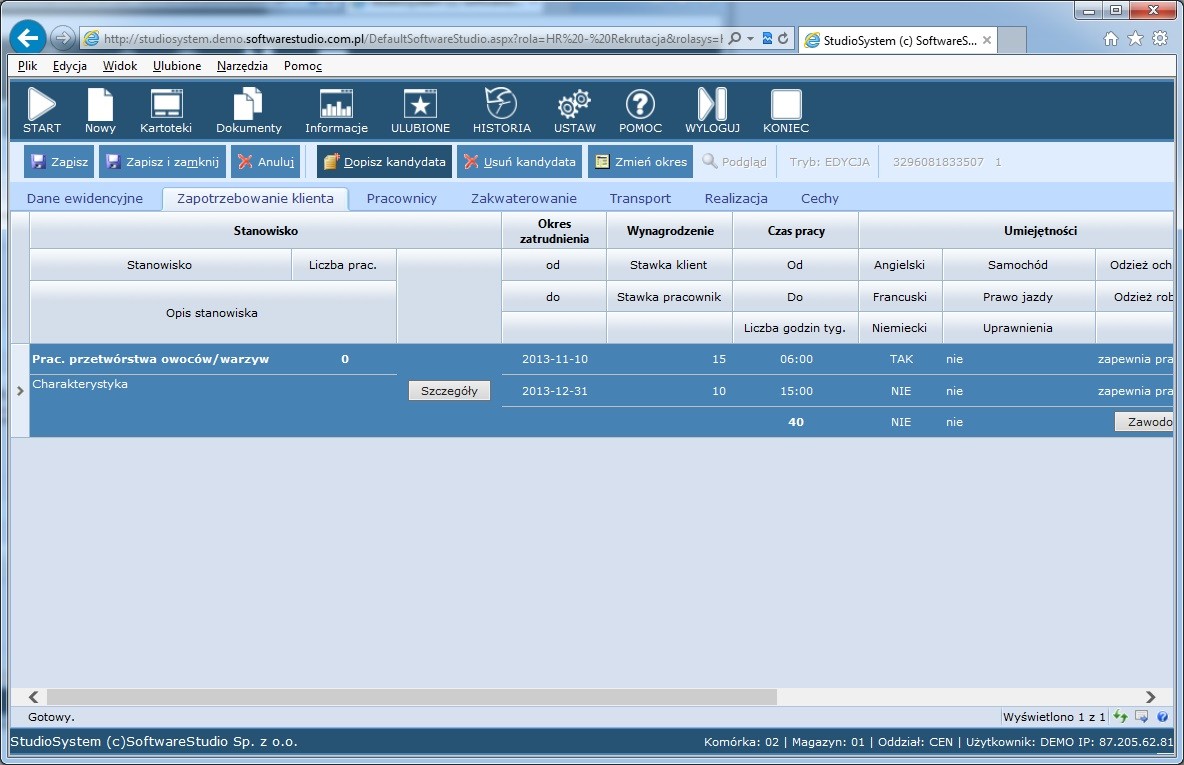This screenshot has height=765, width=1184.
Task: Close the StudioSystem browser tab
Action: click(x=987, y=40)
